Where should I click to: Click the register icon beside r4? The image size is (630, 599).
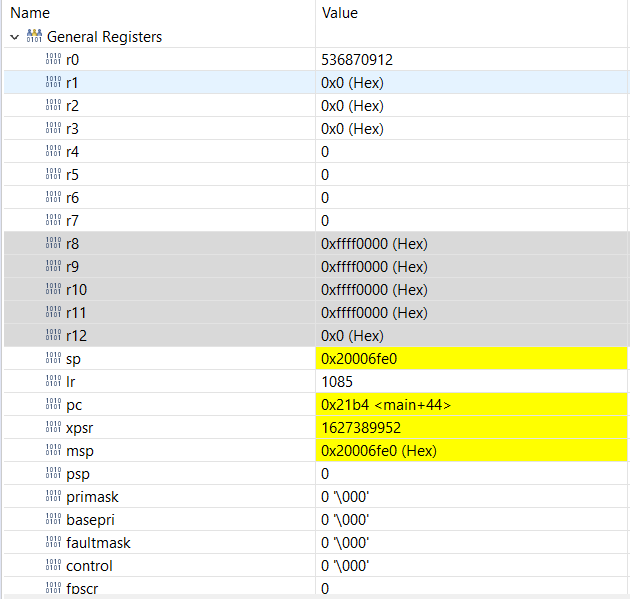[53, 151]
